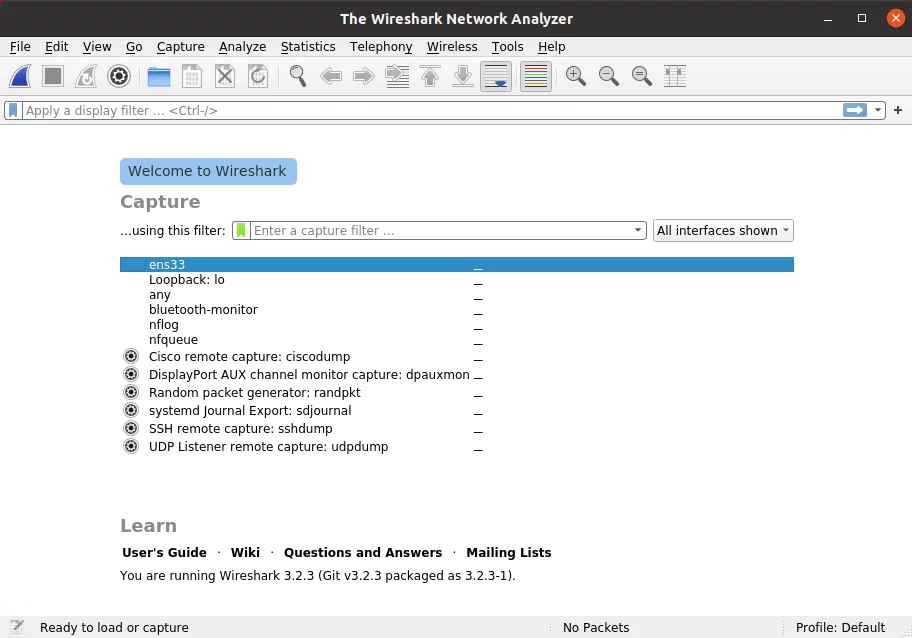Screen dimensions: 912x638
Task: Select nflog interface
Action: [457, 325]
